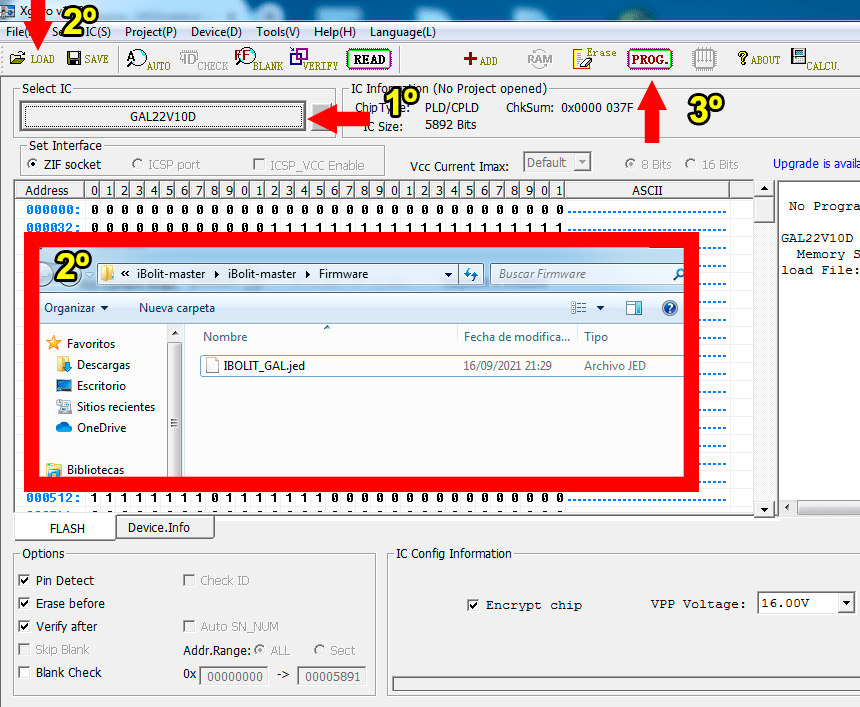Click the Erase chip toolbar icon

tap(594, 59)
